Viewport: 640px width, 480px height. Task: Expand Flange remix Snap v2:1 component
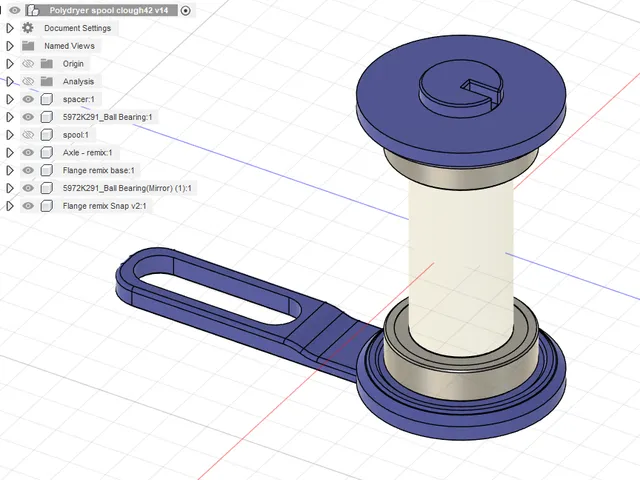[10, 206]
